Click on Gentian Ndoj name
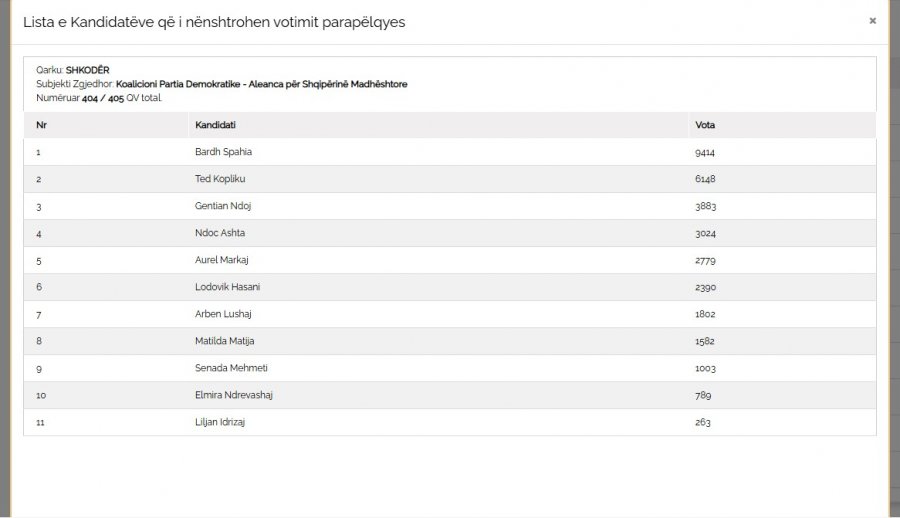 click(223, 206)
